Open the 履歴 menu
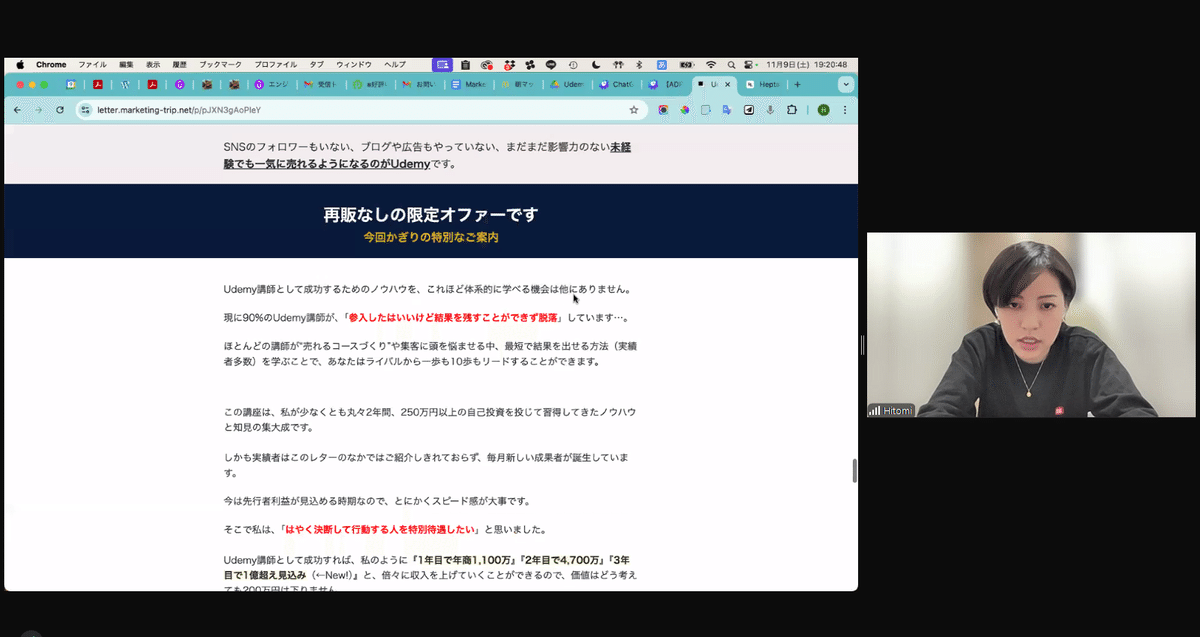 click(179, 64)
